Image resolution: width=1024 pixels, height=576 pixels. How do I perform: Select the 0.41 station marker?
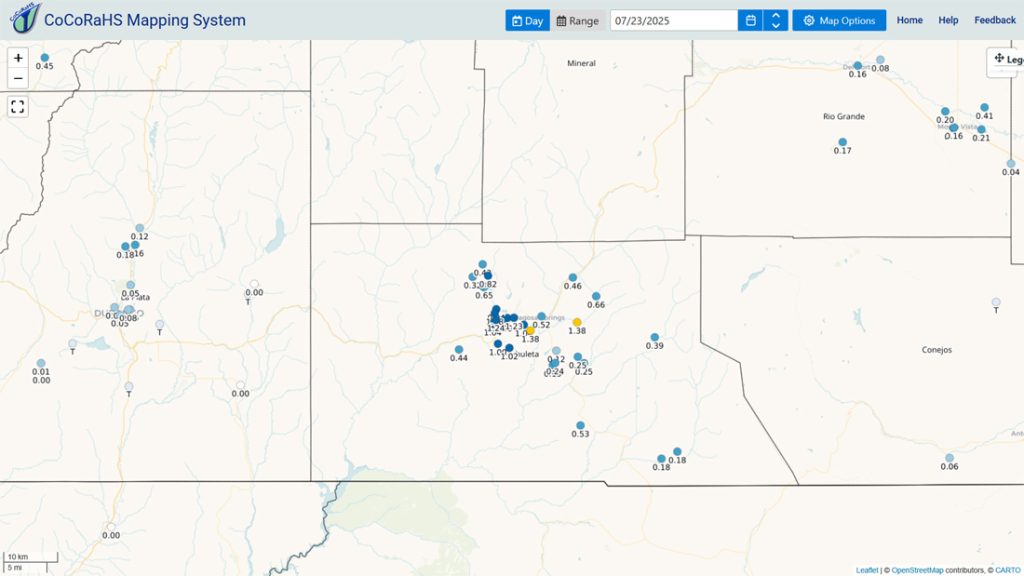(x=984, y=108)
